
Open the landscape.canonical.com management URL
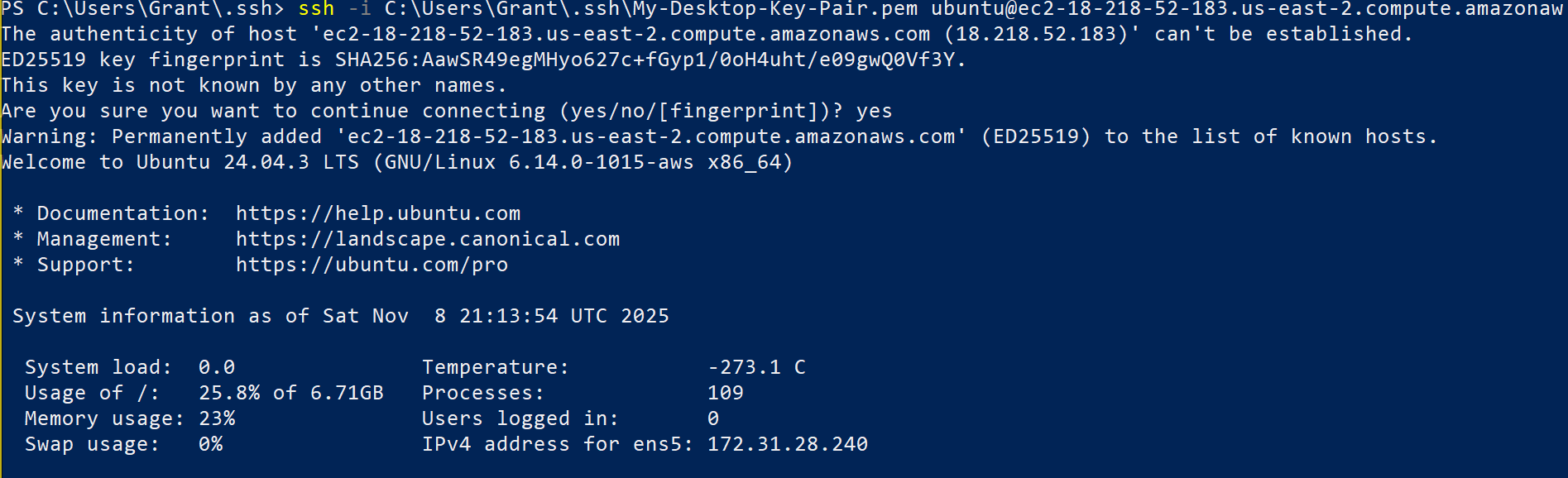(428, 239)
